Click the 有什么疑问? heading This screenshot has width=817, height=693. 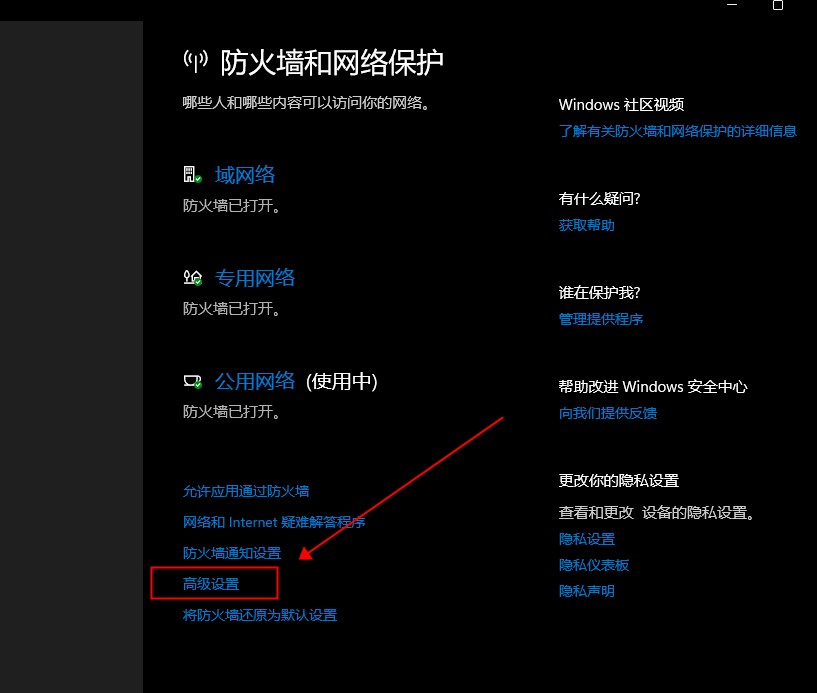click(599, 199)
